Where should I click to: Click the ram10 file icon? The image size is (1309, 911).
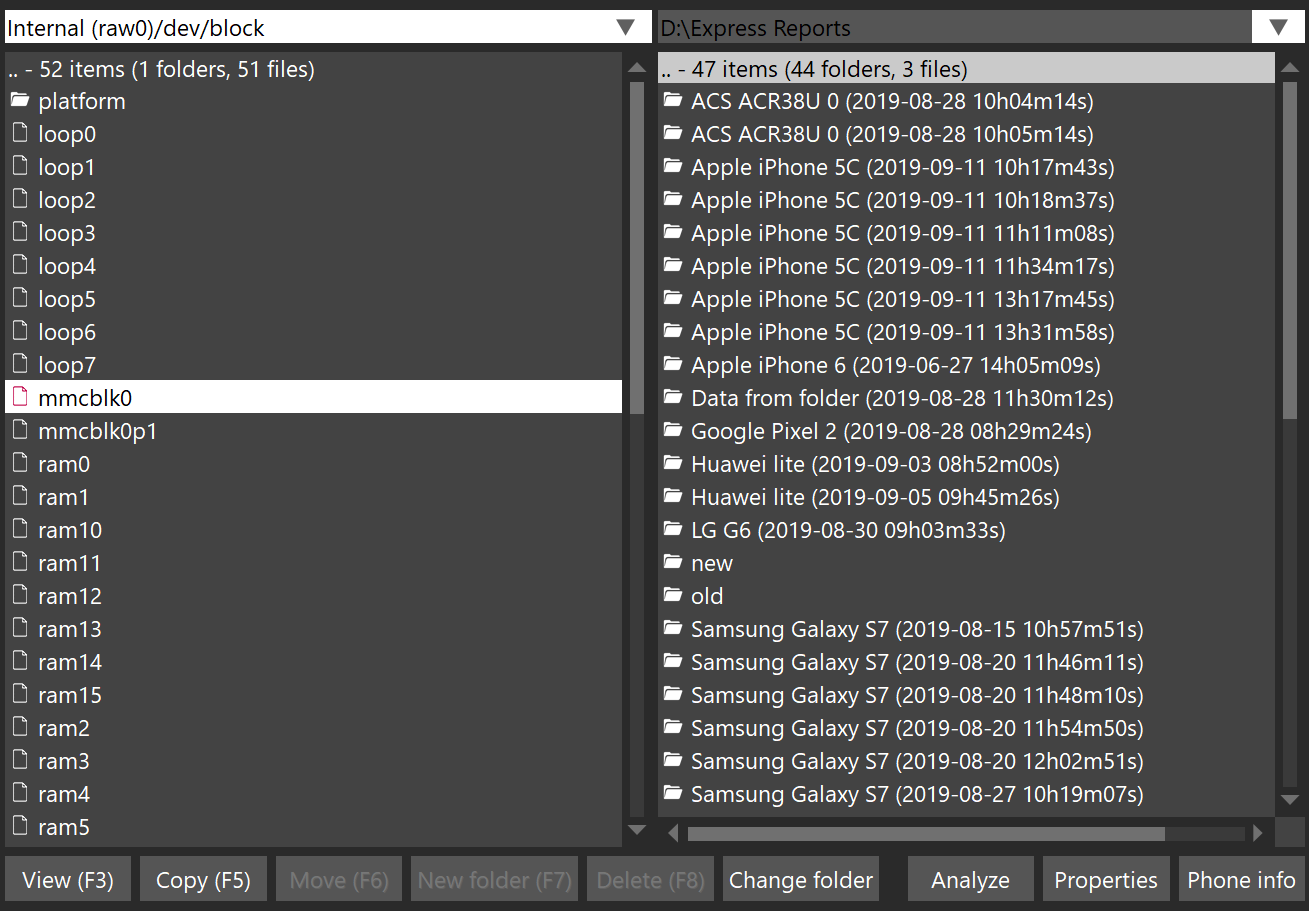coord(19,530)
